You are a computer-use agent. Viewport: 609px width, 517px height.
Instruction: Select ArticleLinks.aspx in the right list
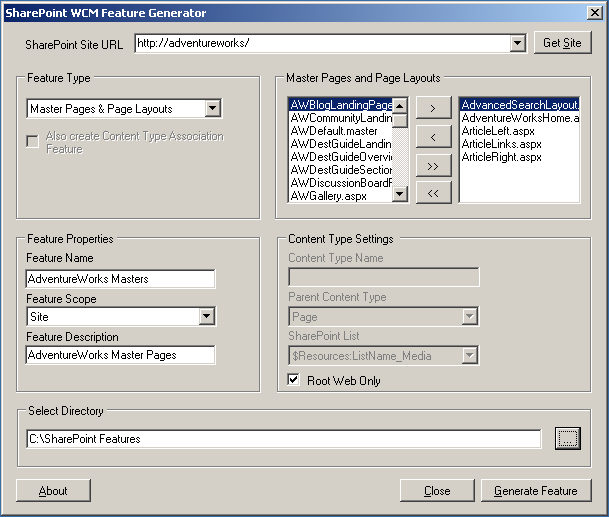[520, 144]
